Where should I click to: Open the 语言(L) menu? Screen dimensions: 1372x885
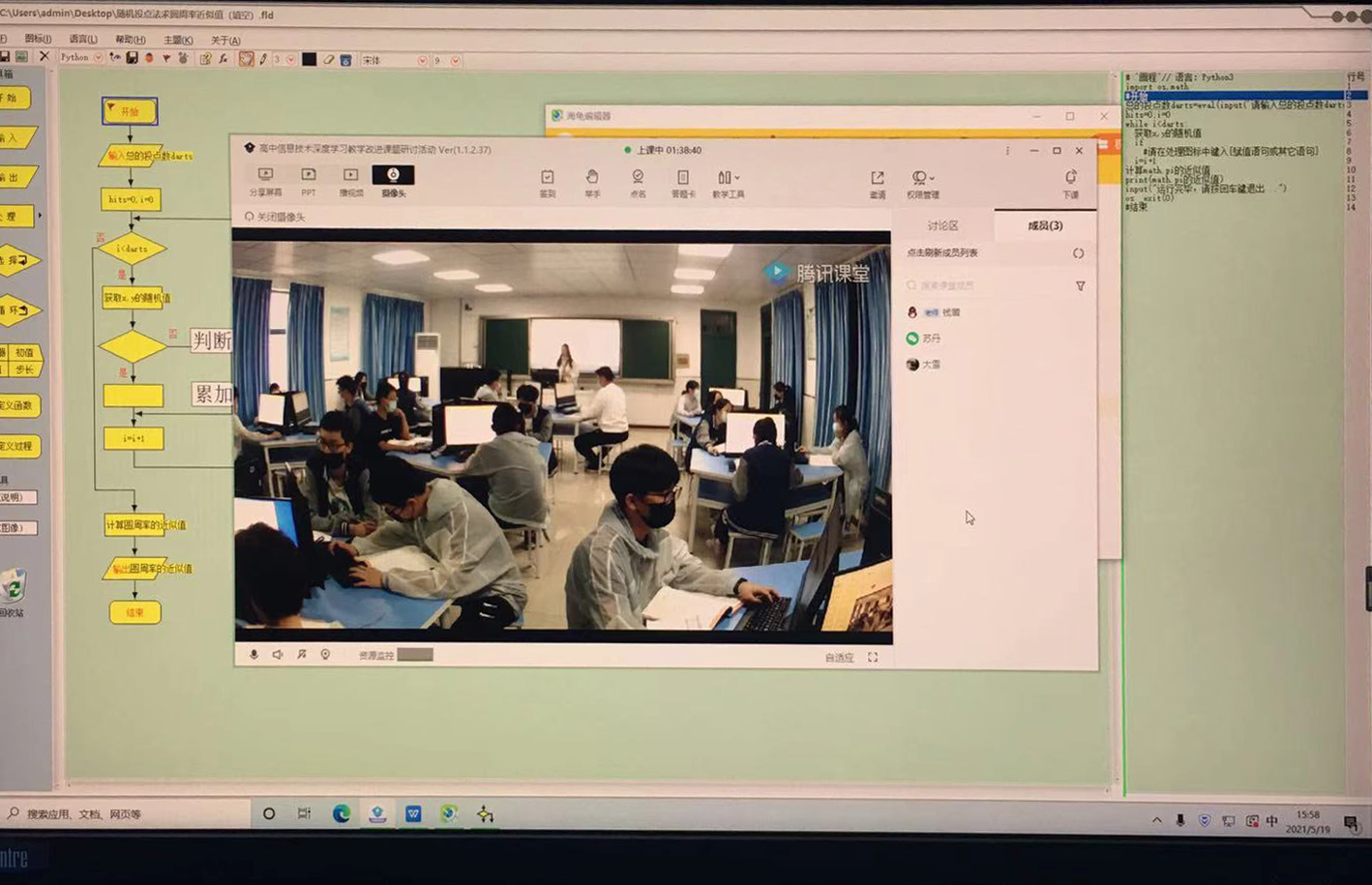click(x=83, y=40)
